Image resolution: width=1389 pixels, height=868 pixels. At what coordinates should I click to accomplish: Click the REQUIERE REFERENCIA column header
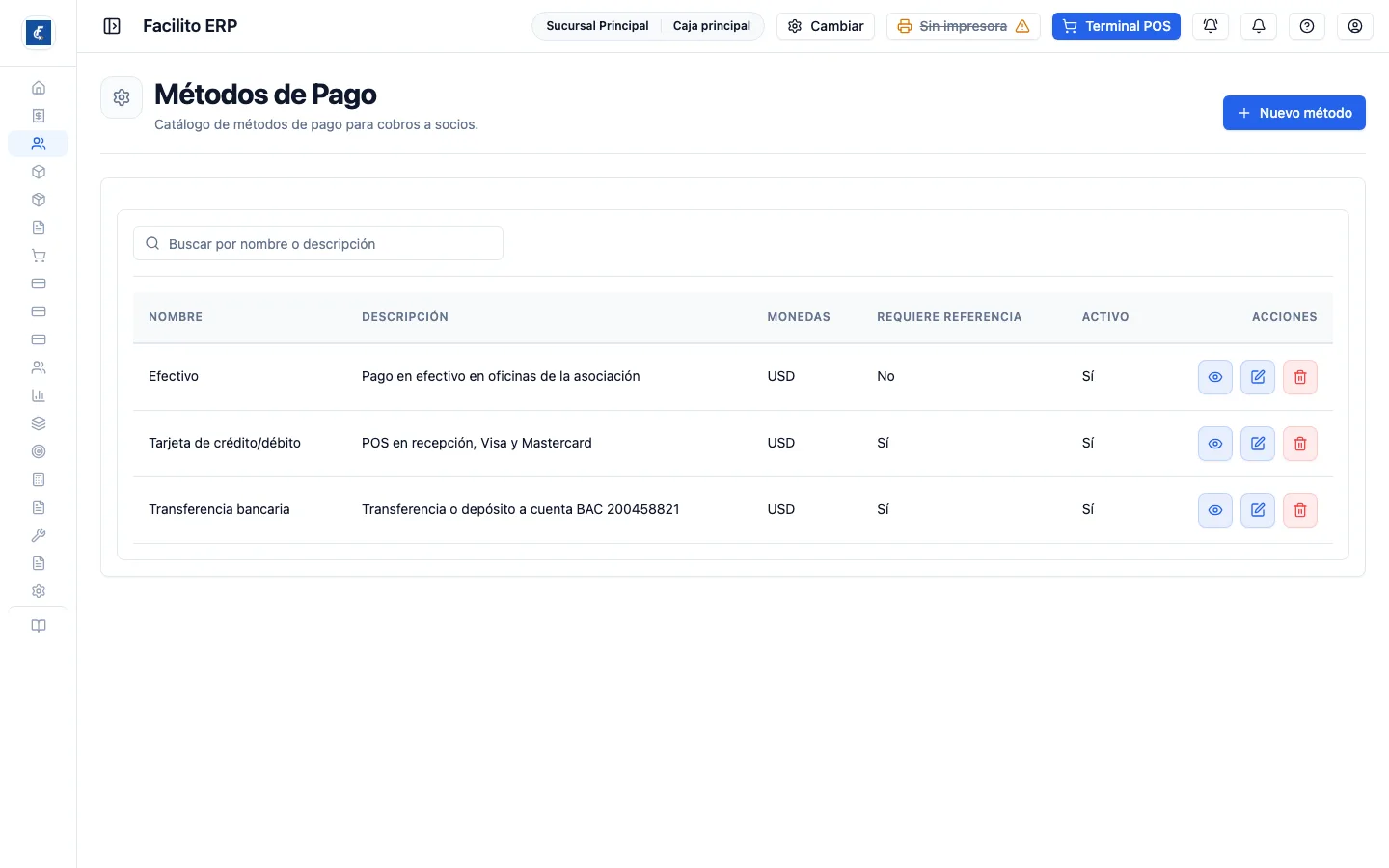[x=949, y=317]
